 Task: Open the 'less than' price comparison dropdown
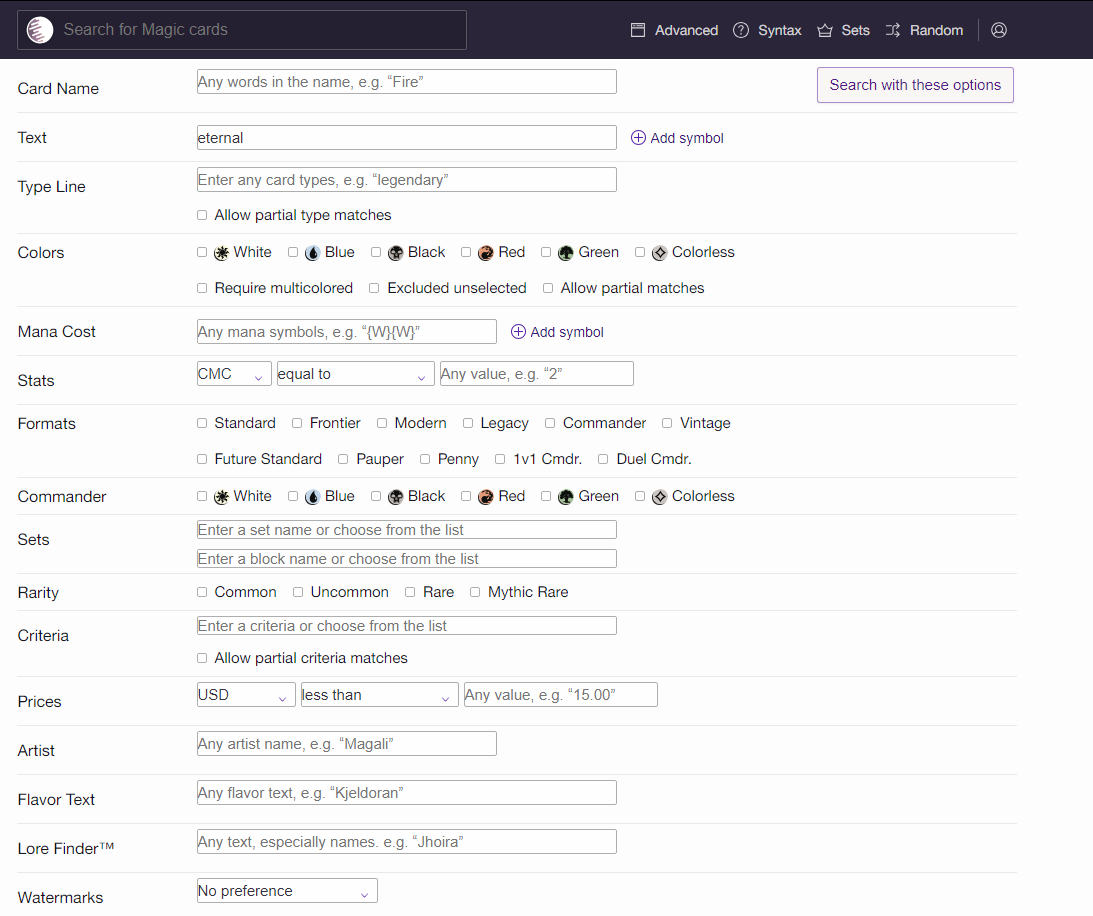point(380,695)
